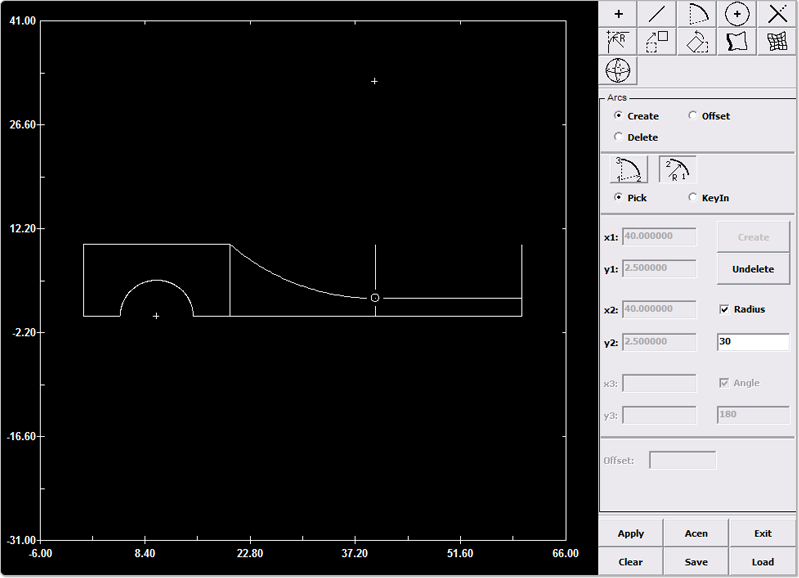This screenshot has height=578, width=799.
Task: Select the line drawing tool
Action: point(657,14)
